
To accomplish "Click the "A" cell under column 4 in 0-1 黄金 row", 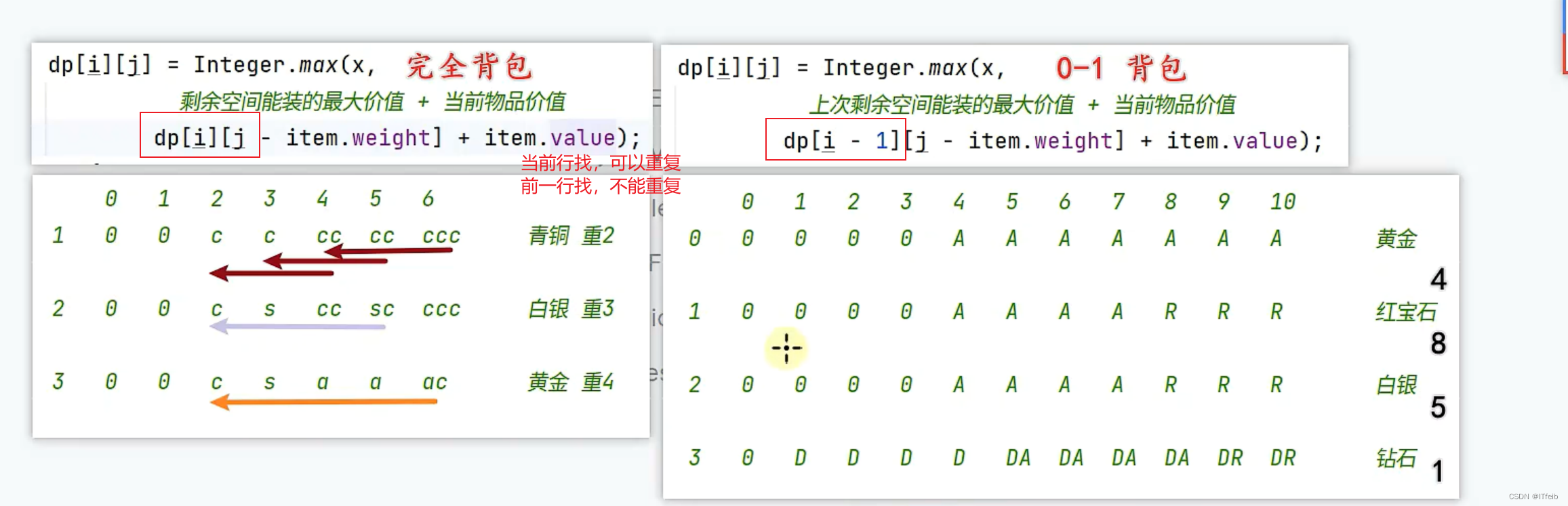I will click(x=959, y=238).
